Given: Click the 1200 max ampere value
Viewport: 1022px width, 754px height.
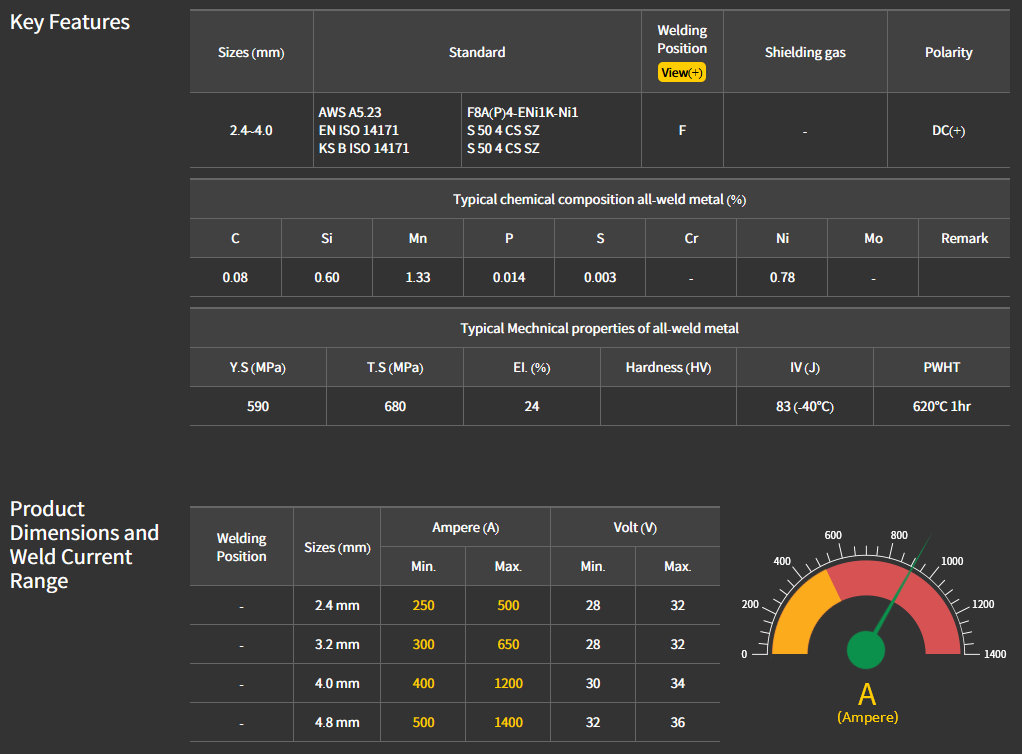Looking at the screenshot, I should [x=508, y=683].
